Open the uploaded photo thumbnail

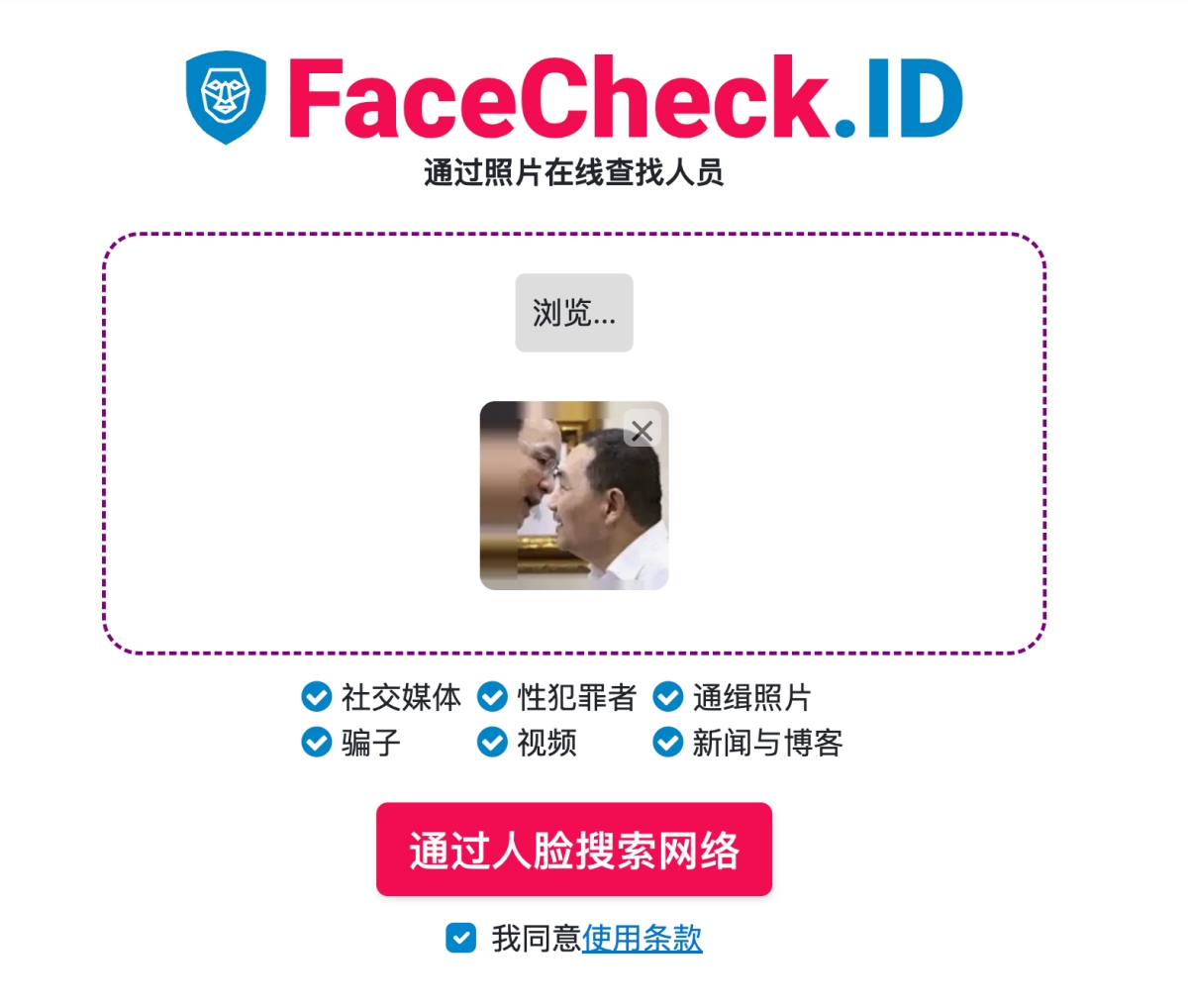click(574, 495)
